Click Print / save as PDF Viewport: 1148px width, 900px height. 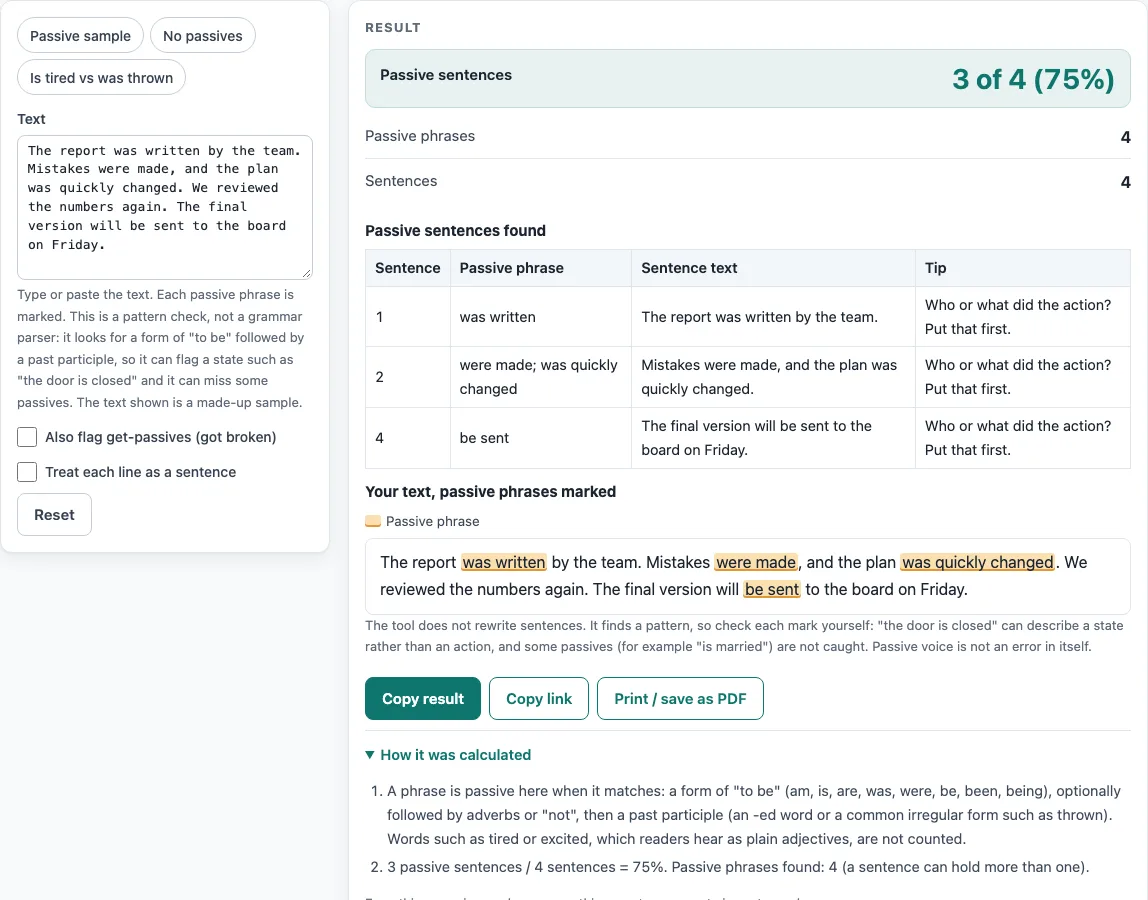(x=680, y=699)
